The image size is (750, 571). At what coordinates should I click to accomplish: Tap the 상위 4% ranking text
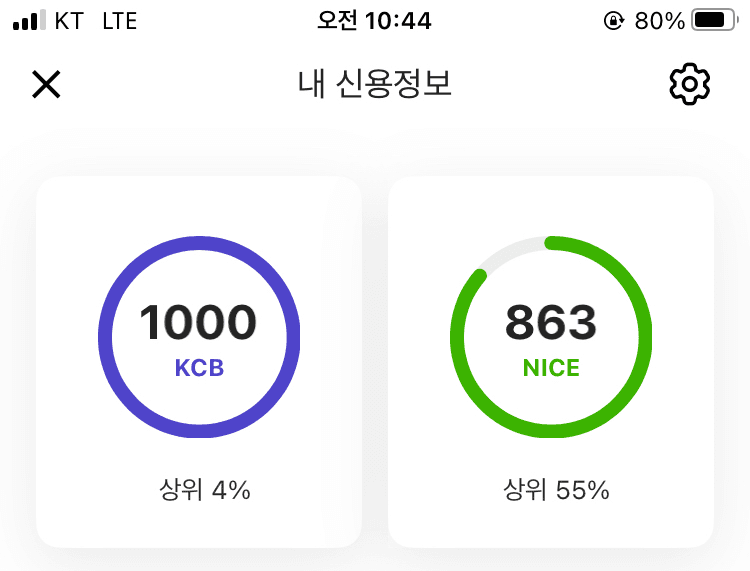204,490
